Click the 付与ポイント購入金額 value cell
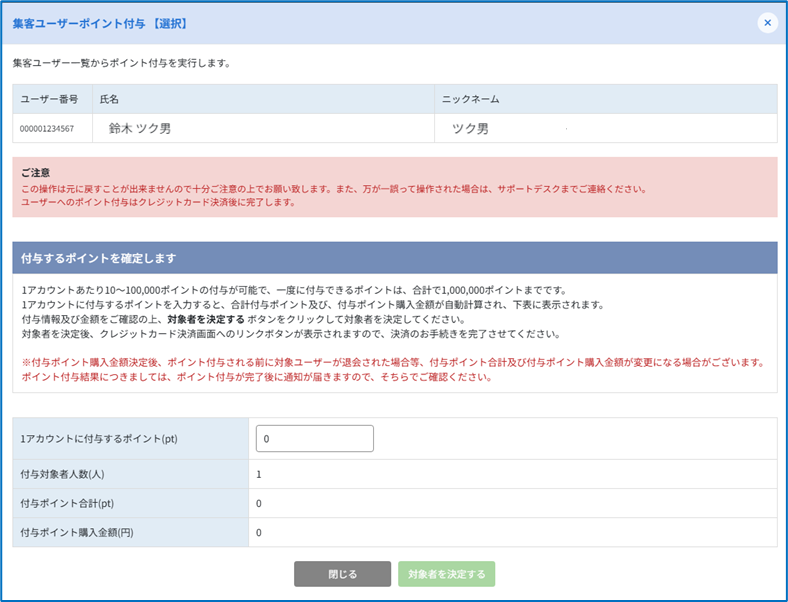 click(259, 533)
